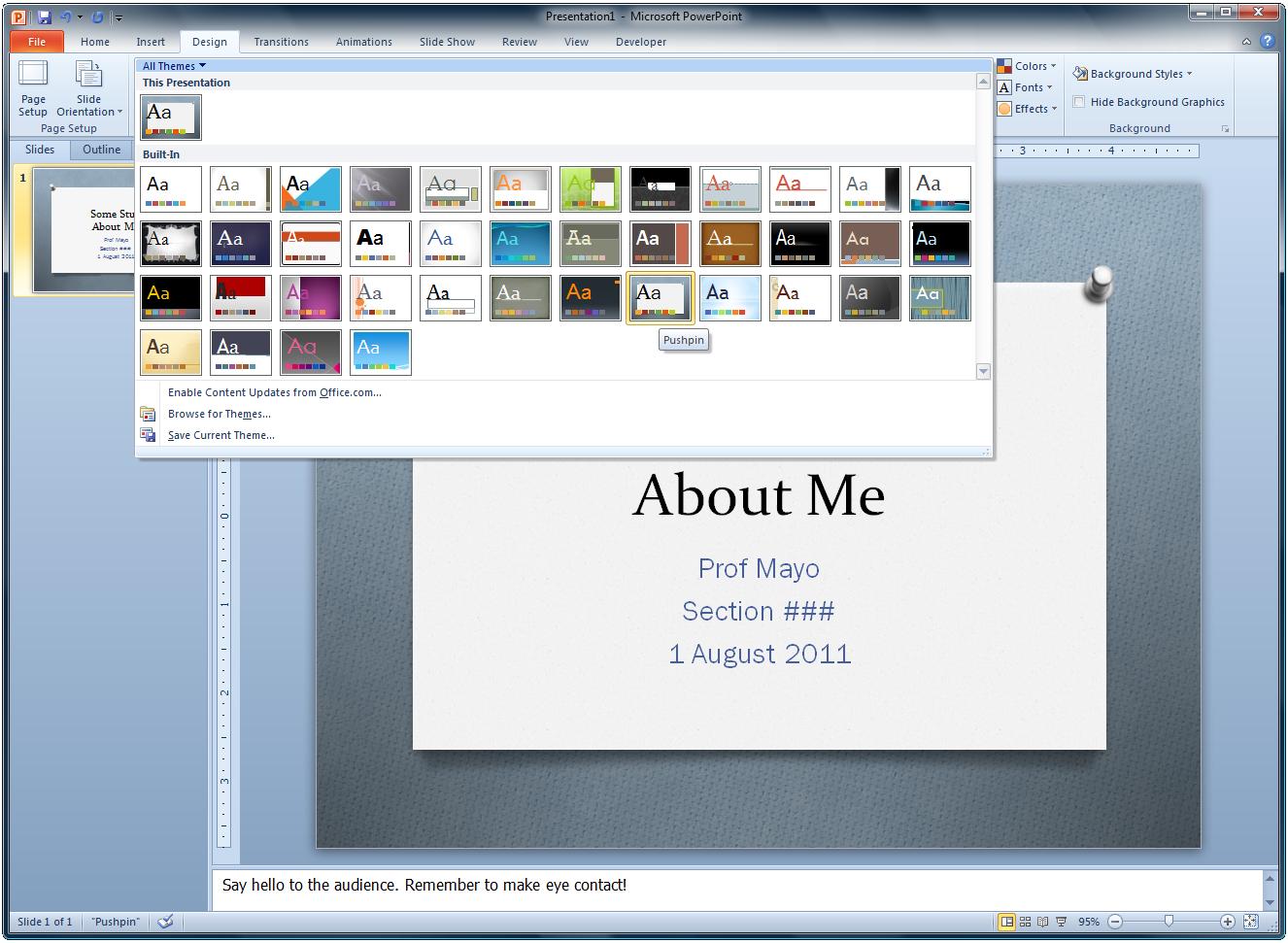The height and width of the screenshot is (943, 1288).
Task: Open Reading View from status bar
Action: (x=1043, y=922)
